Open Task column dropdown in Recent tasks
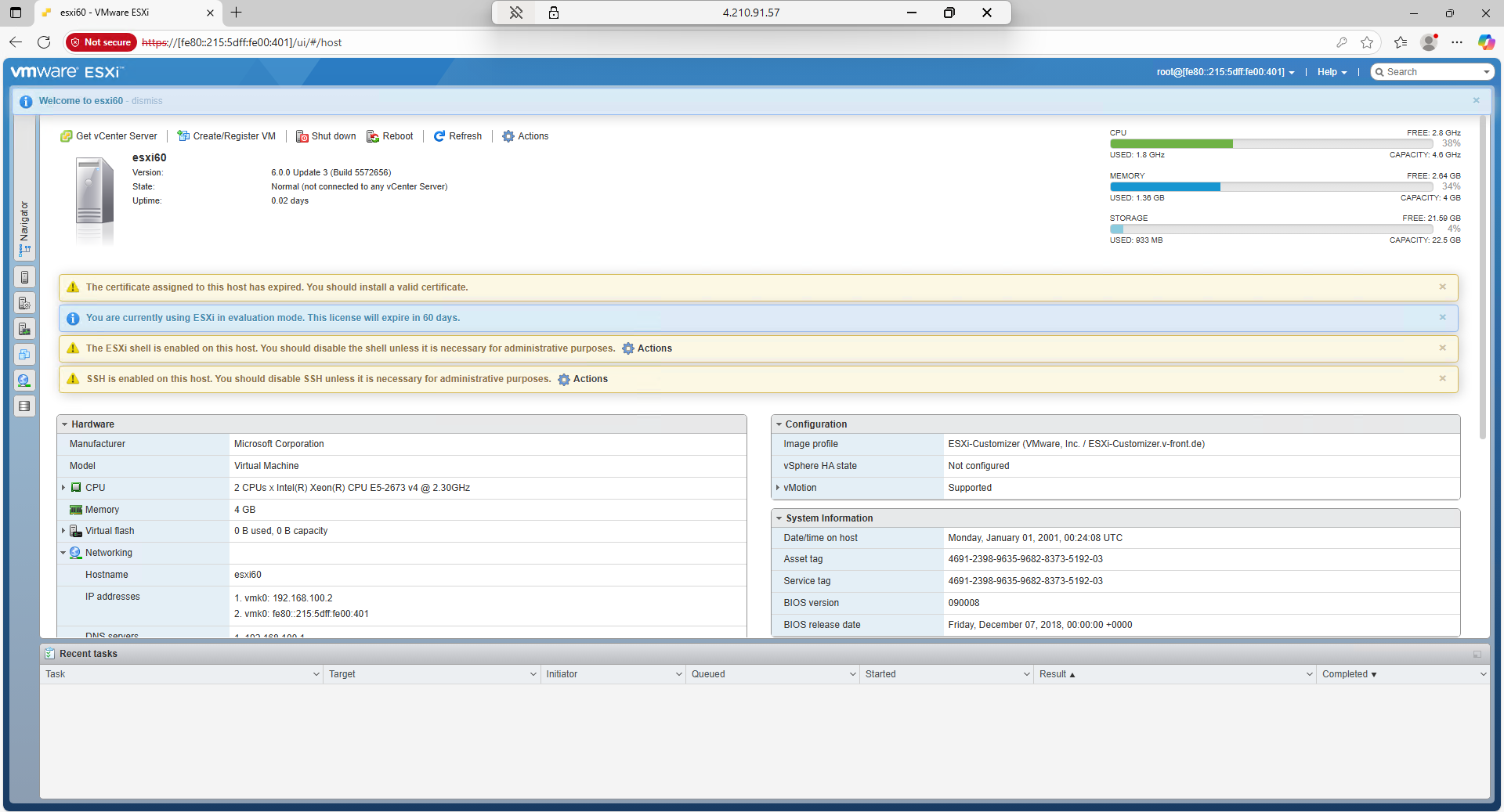Image resolution: width=1504 pixels, height=812 pixels. [316, 674]
